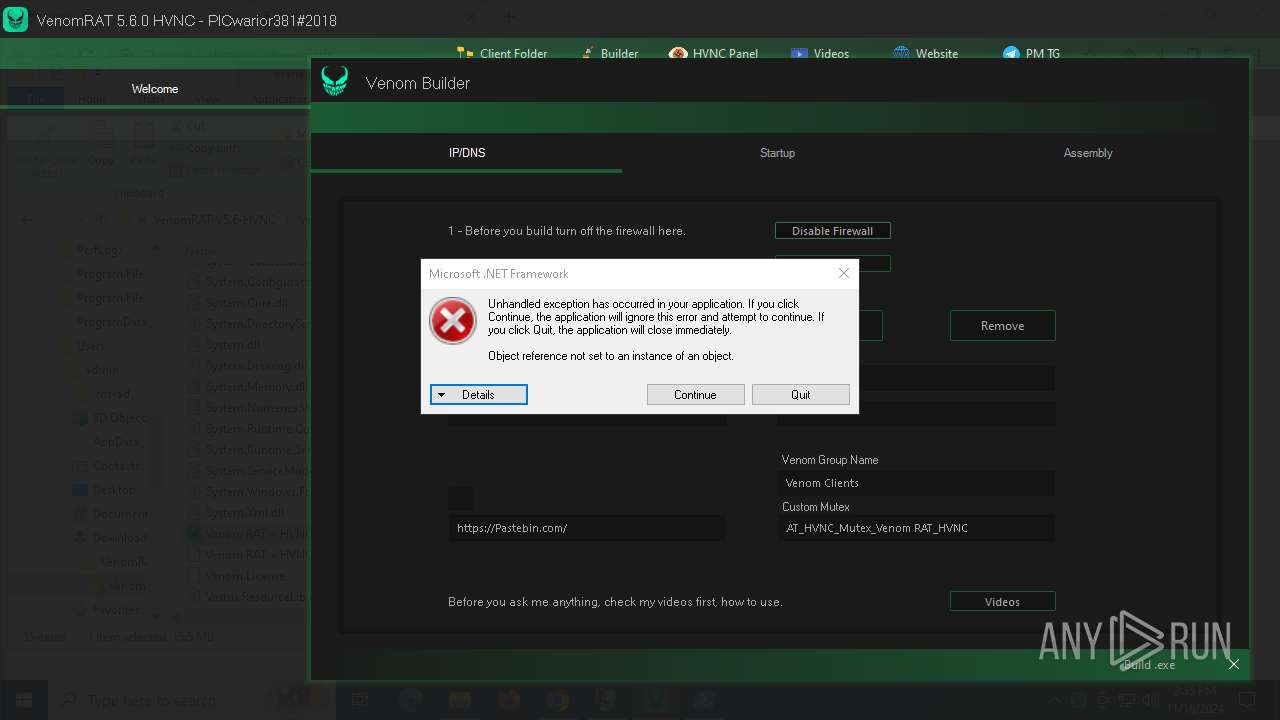Click the Custom Mutex input field

(916, 528)
